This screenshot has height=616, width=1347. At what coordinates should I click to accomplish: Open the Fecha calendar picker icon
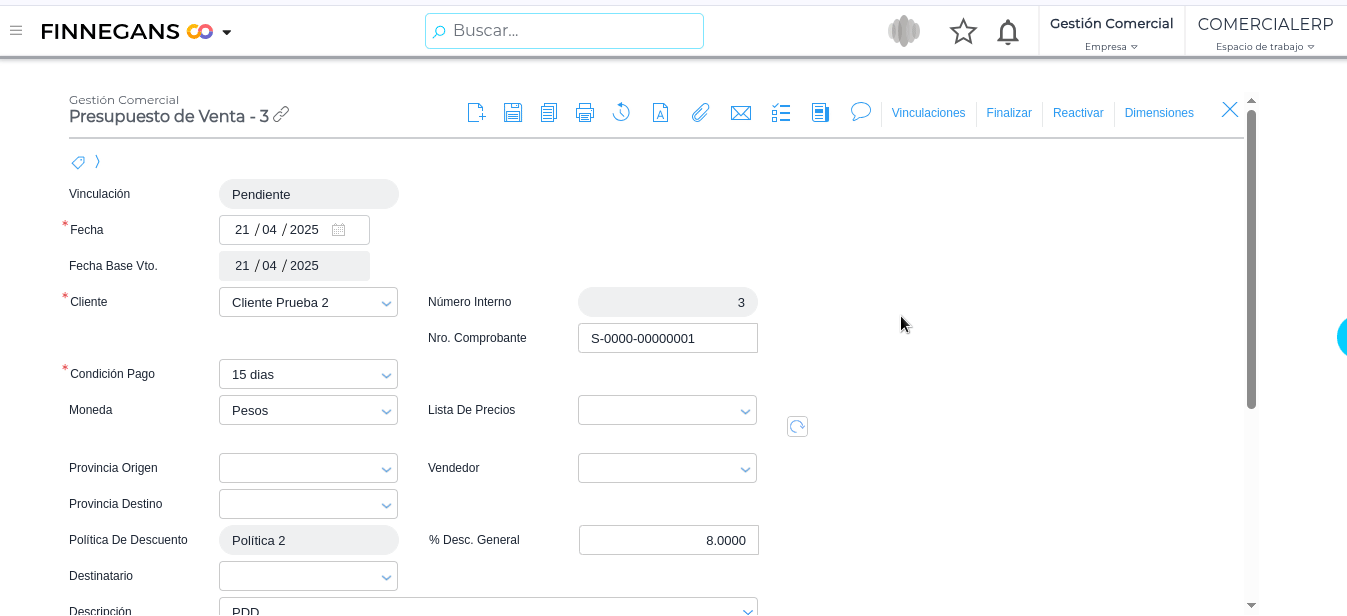(338, 230)
